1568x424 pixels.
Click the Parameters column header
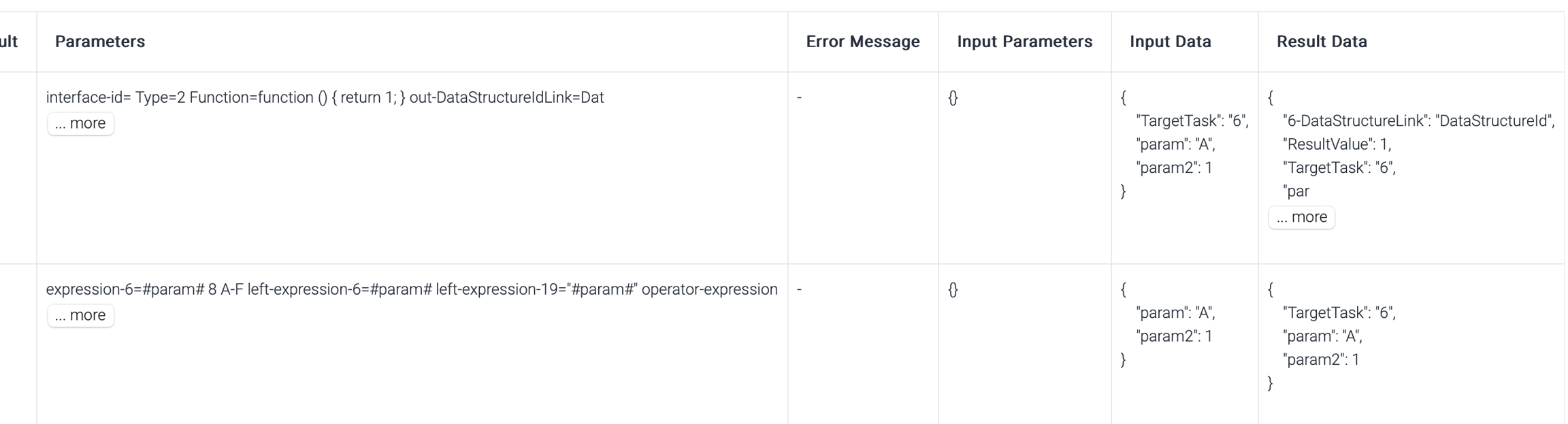pos(100,42)
